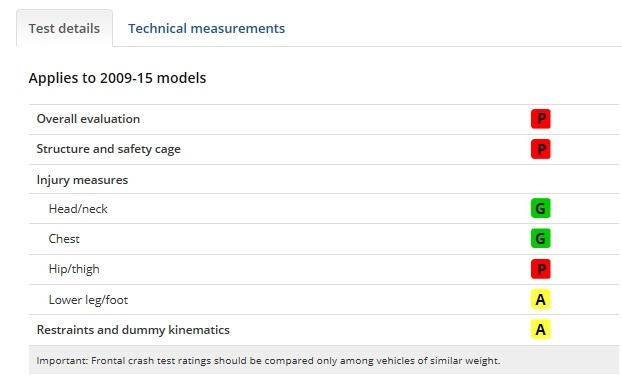The width and height of the screenshot is (622, 383).
Task: Click the Restraints and dummy kinematics label
Action: tap(133, 330)
